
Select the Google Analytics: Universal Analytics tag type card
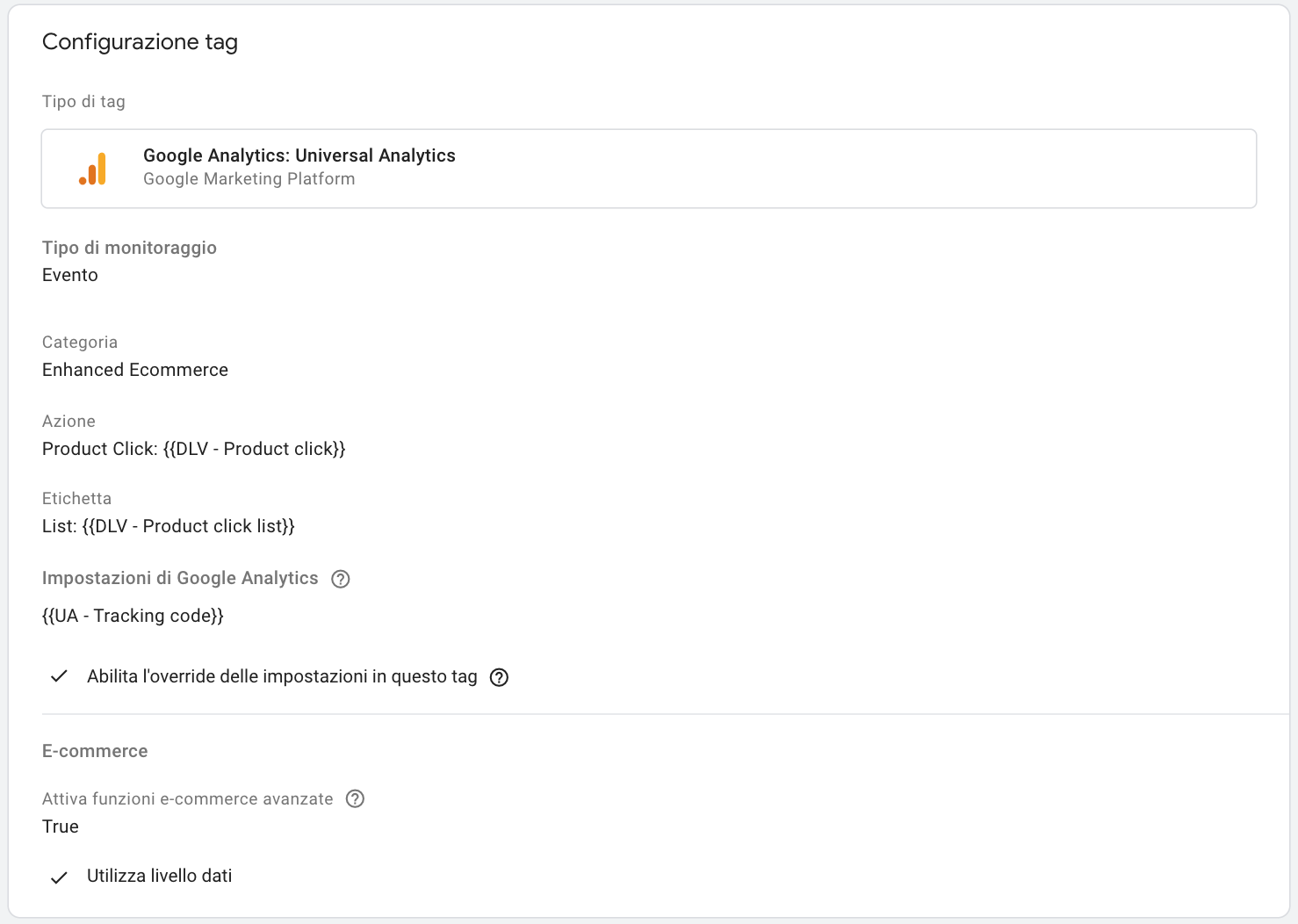tap(648, 169)
